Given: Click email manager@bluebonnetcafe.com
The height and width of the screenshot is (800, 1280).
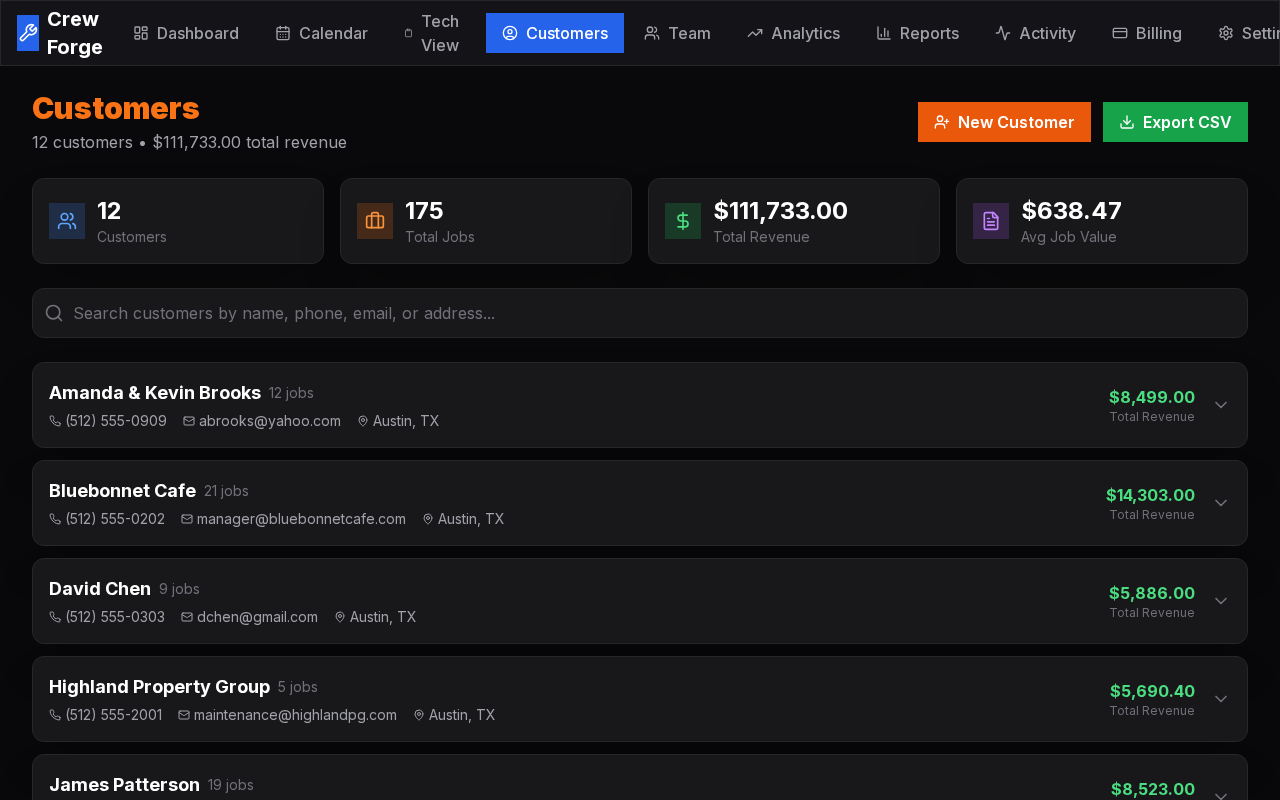Looking at the screenshot, I should pyautogui.click(x=301, y=519).
